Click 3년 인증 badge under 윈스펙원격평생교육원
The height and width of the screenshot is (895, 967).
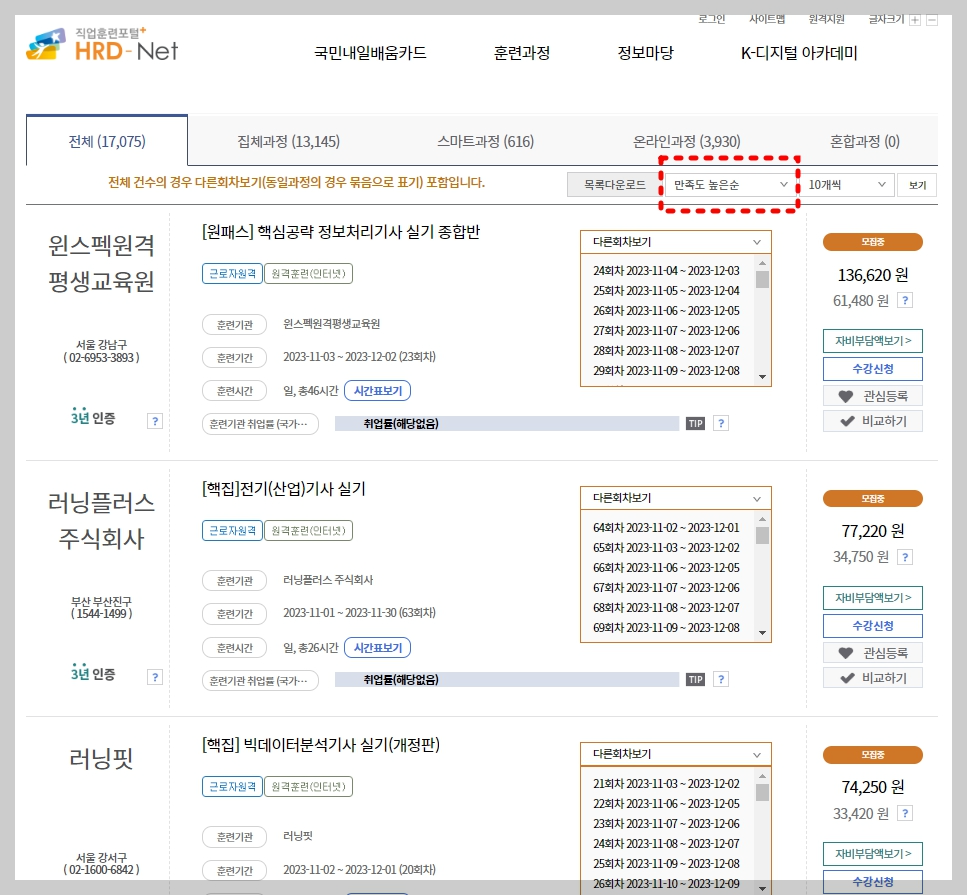coord(93,417)
